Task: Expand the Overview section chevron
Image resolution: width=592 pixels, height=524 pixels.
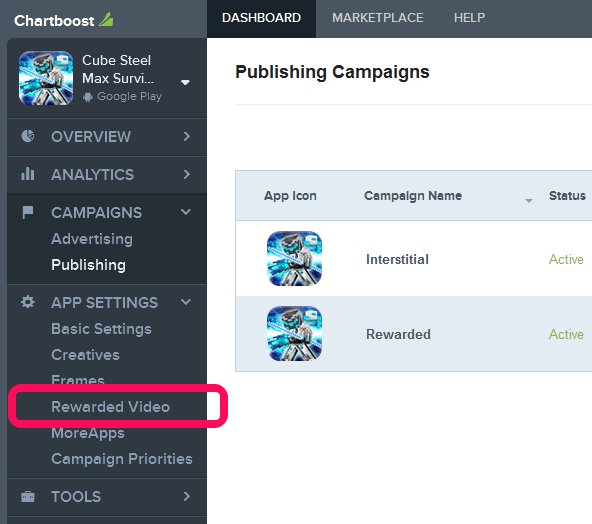Action: (x=187, y=136)
